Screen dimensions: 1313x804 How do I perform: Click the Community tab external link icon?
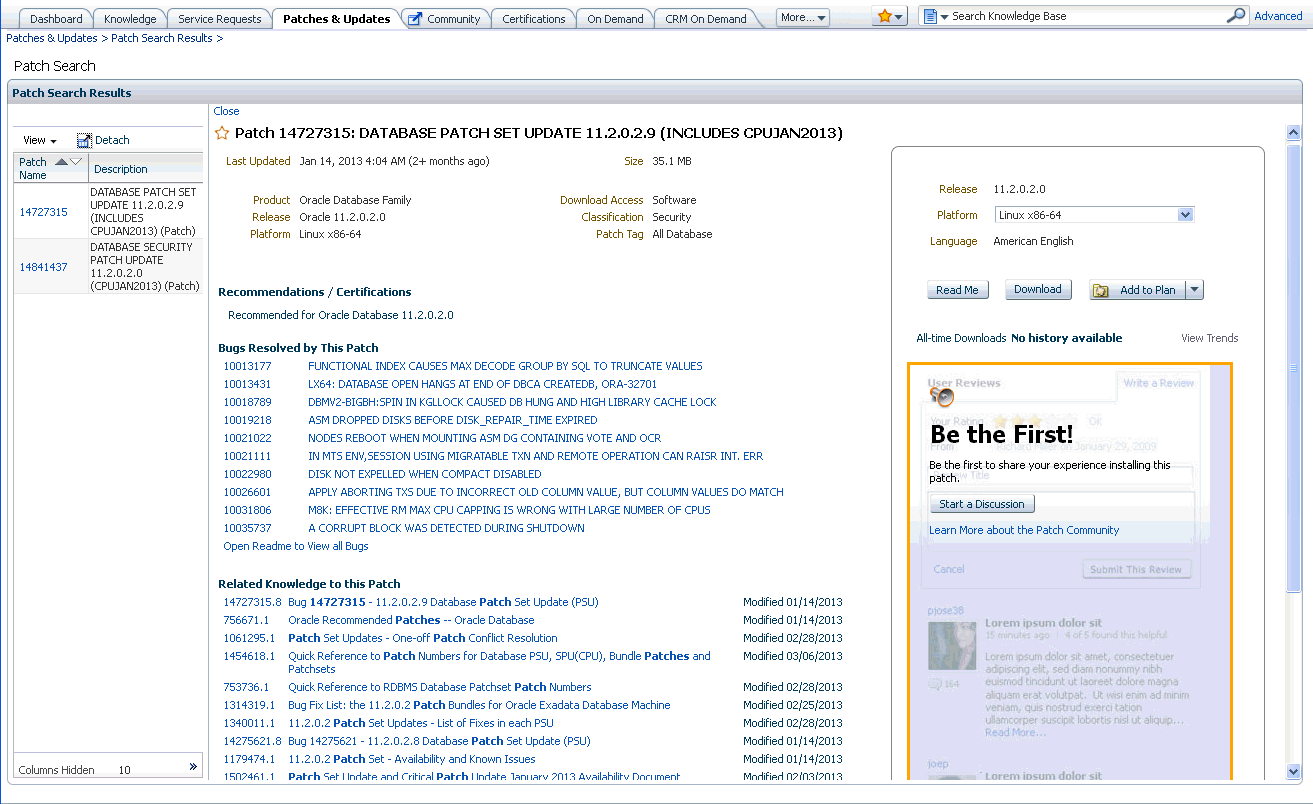tap(415, 19)
